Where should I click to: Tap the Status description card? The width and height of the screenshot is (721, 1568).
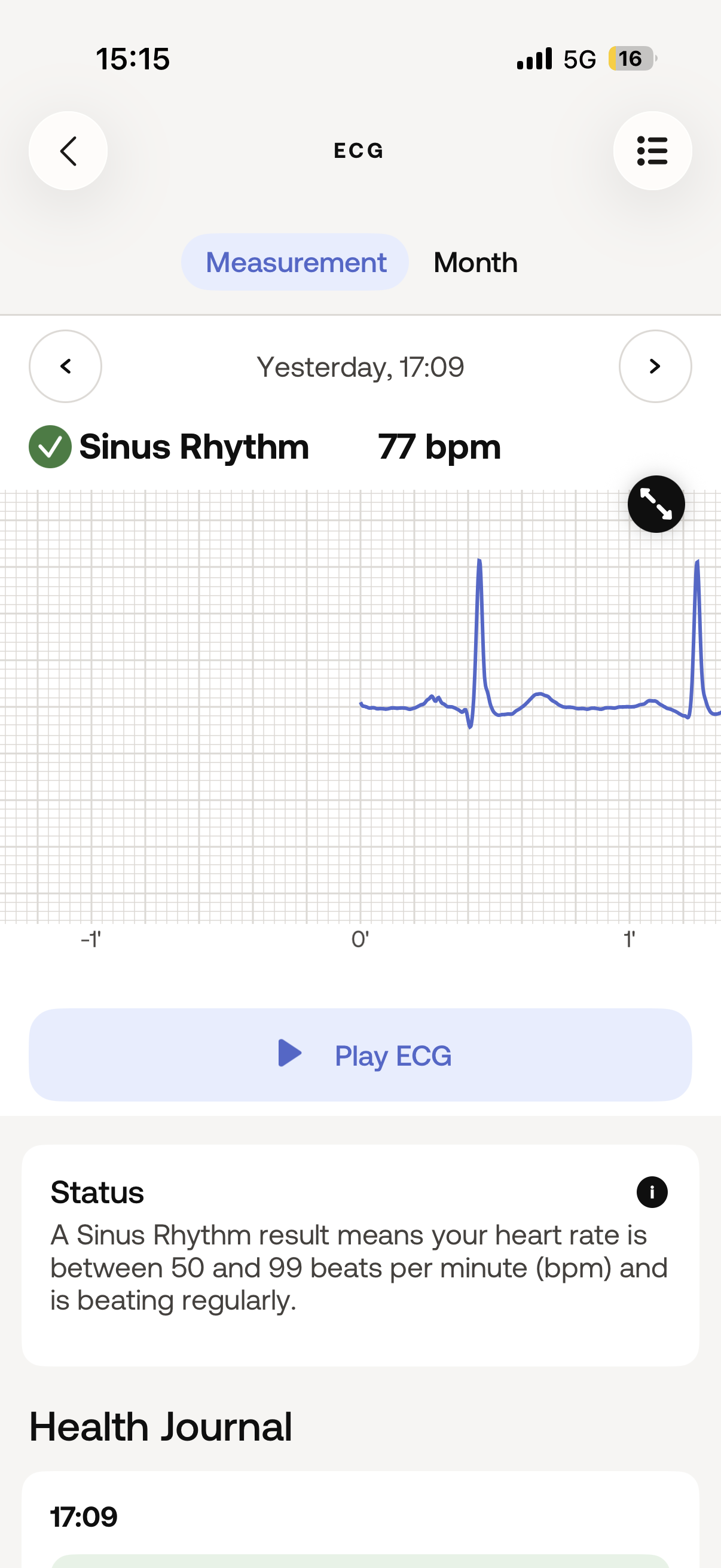pyautogui.click(x=360, y=1255)
